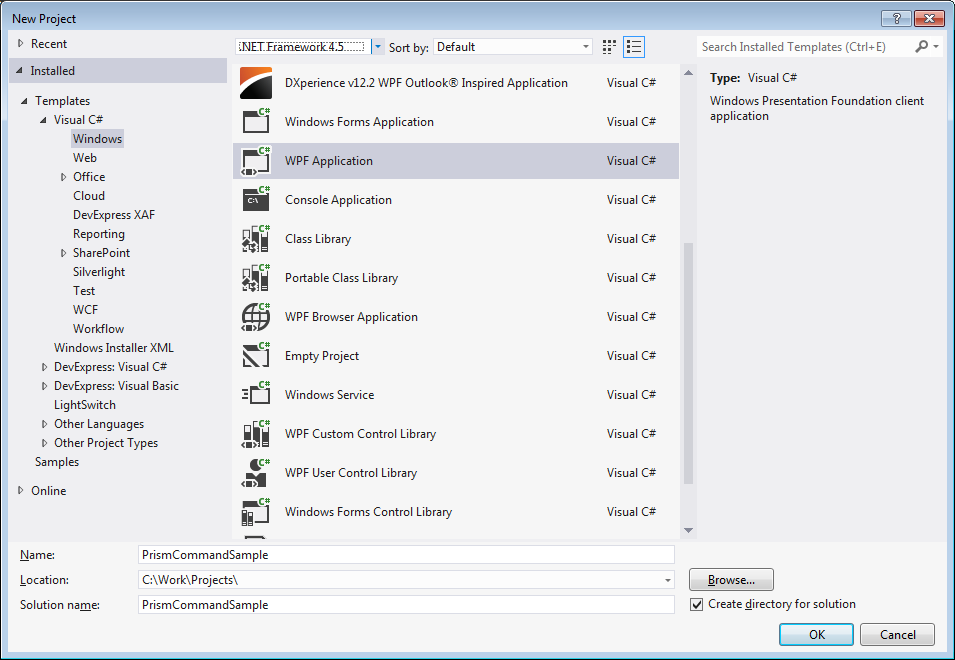Click the template list scroll down arrow
The image size is (955, 660).
(689, 530)
